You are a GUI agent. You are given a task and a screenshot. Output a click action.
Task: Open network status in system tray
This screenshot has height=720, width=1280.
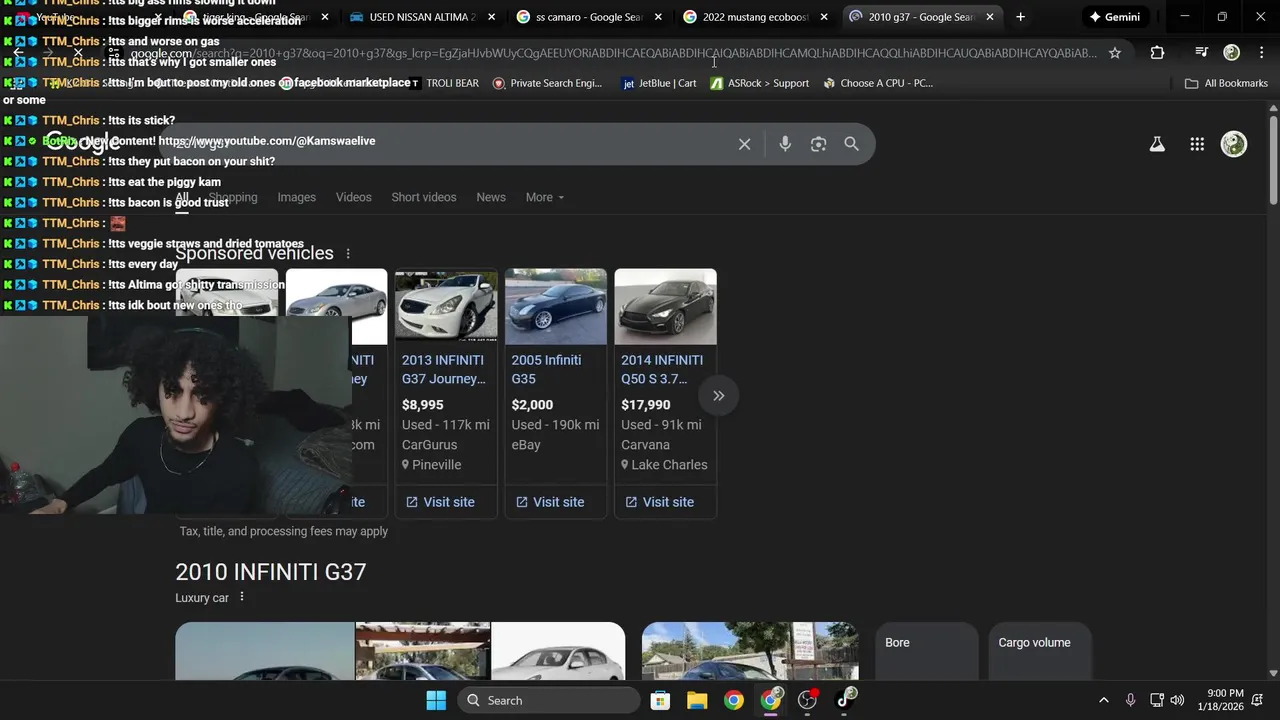(1156, 700)
